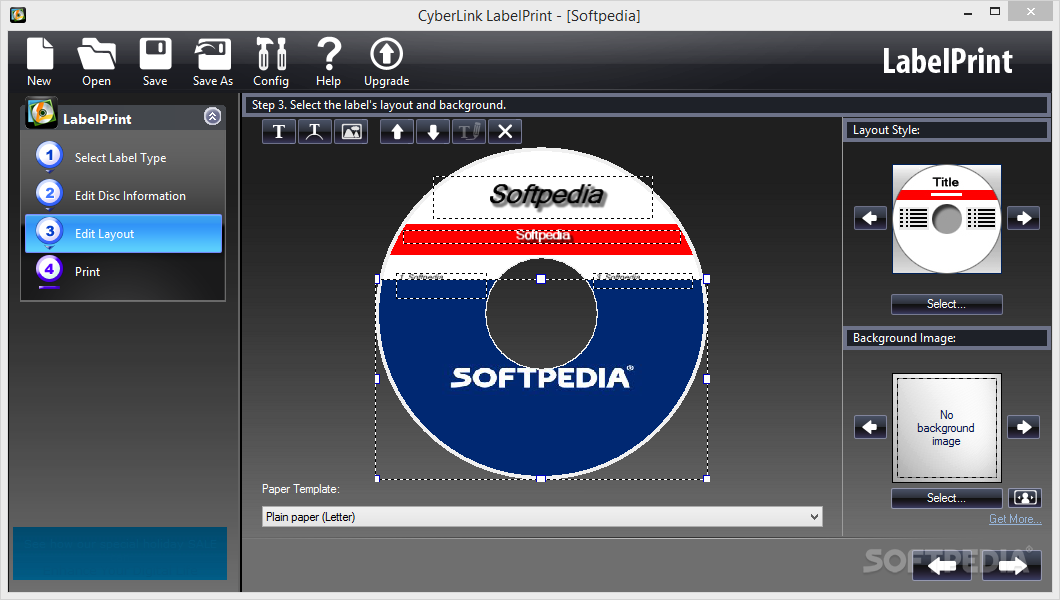1060x600 pixels.
Task: Open the Help question mark
Action: [x=329, y=62]
